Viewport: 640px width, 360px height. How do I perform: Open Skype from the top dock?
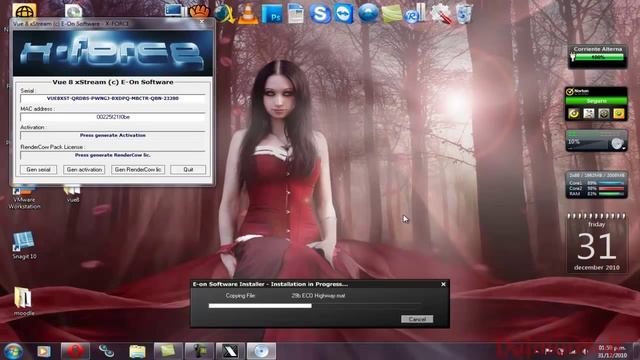tap(320, 13)
